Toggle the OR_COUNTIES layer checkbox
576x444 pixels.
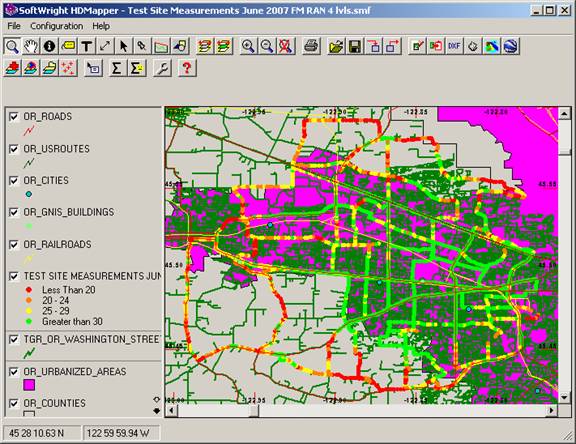click(14, 403)
